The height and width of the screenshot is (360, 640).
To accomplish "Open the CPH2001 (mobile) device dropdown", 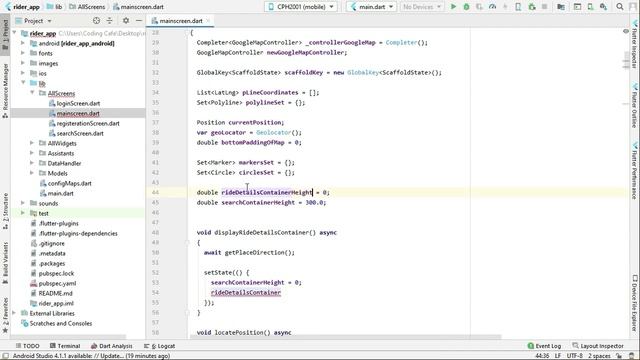I will tap(301, 7).
